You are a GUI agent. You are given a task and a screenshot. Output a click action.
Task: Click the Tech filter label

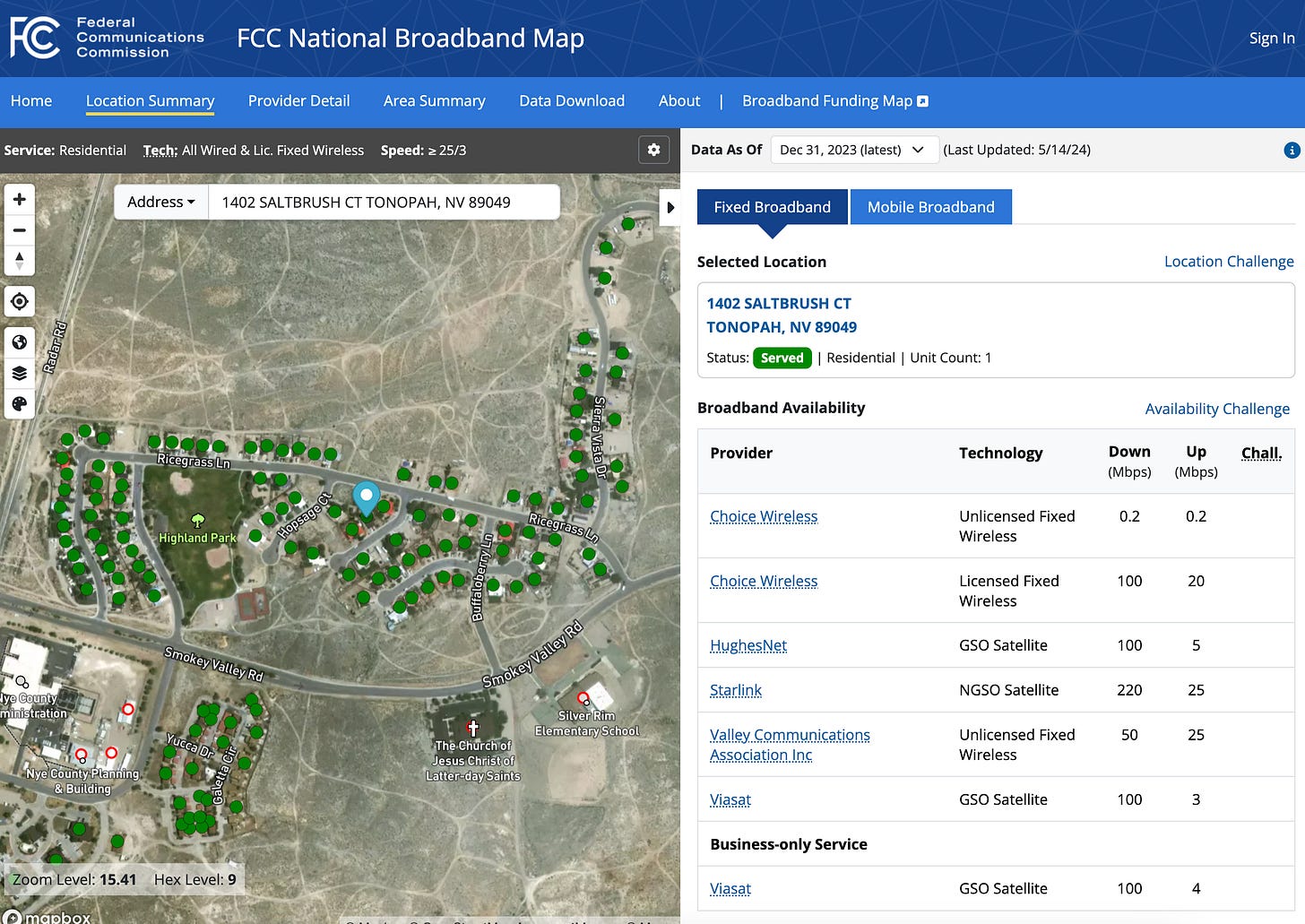pos(160,150)
